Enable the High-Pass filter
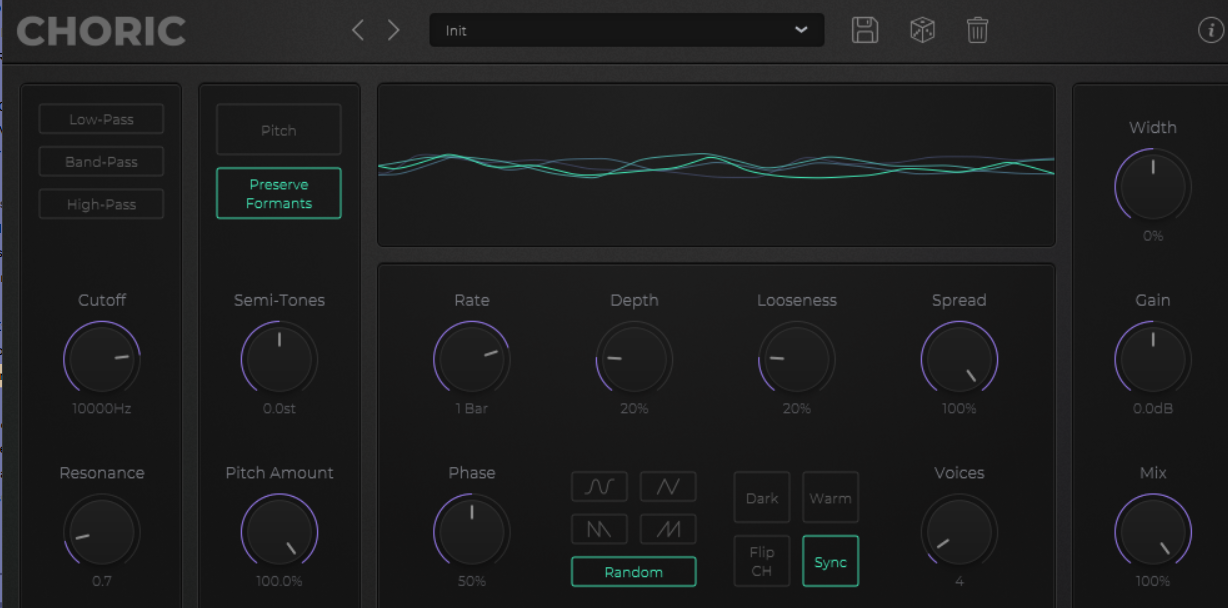Screen dimensions: 1228x608 pos(101,204)
